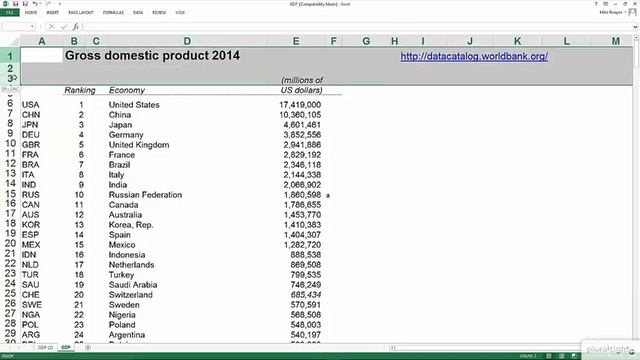Switch to the 'GDP (2)' sheet tab
Viewport: 640px width, 360px height.
(45, 348)
